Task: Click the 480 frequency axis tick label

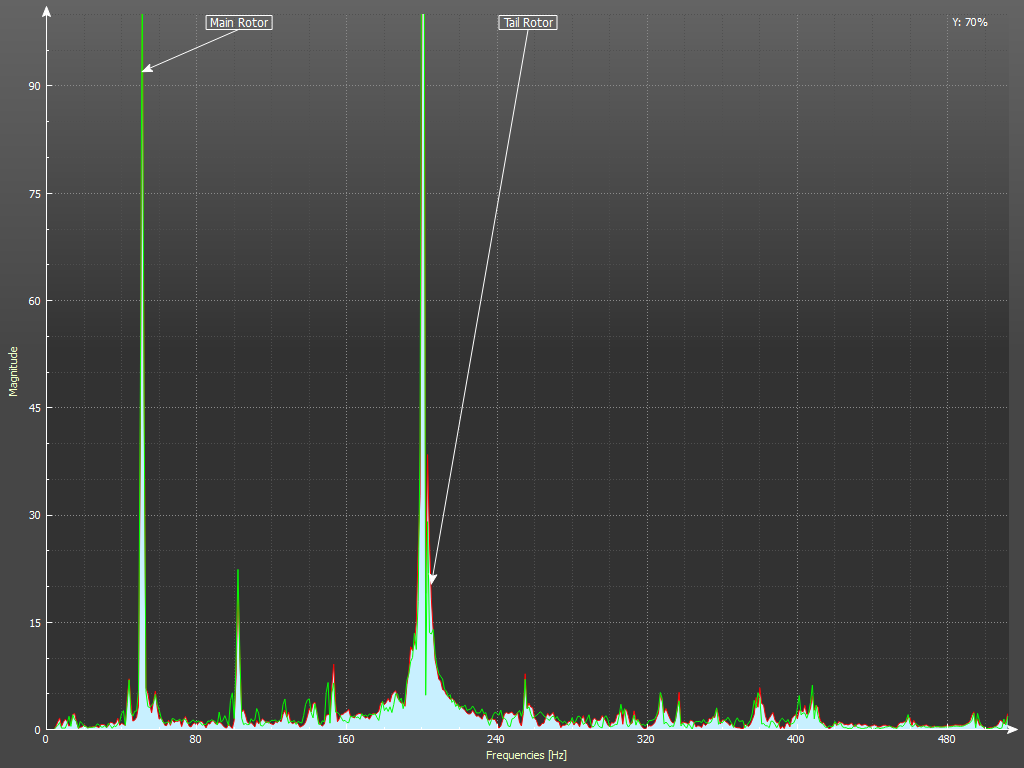Action: 945,740
